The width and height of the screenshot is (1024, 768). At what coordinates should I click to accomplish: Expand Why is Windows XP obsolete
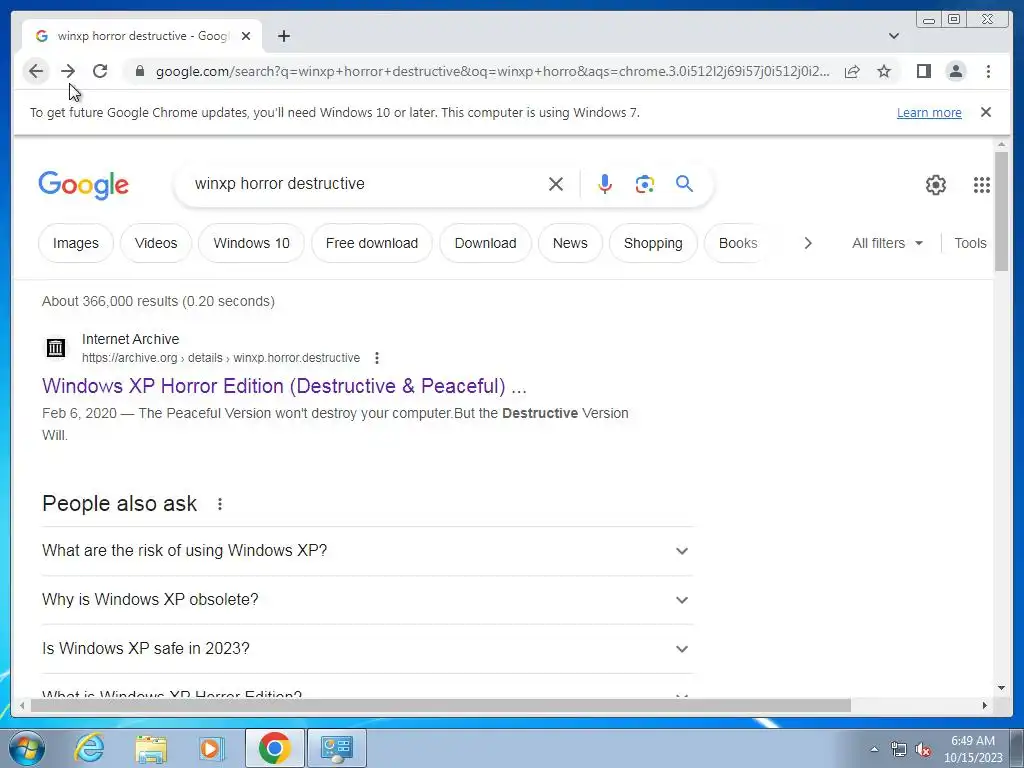[367, 600]
